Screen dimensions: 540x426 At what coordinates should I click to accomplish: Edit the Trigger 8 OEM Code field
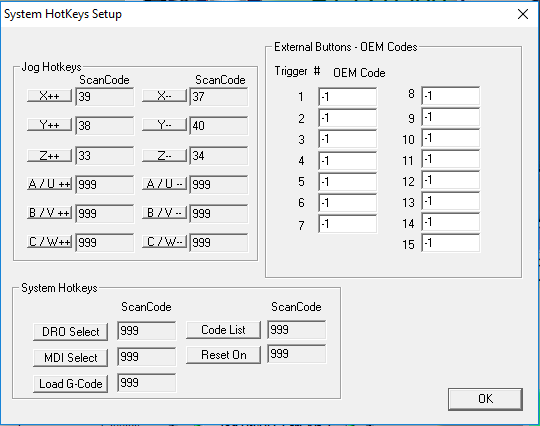(x=450, y=95)
